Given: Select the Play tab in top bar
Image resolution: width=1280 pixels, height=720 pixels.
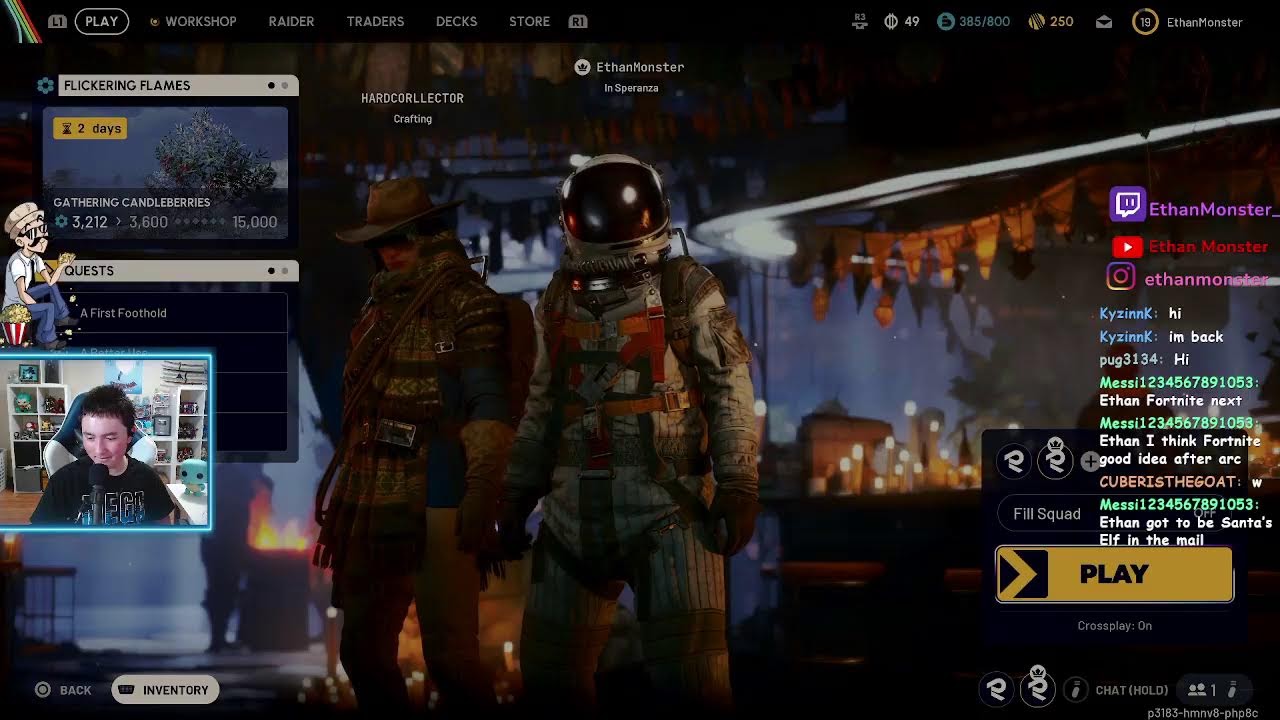Looking at the screenshot, I should (101, 21).
